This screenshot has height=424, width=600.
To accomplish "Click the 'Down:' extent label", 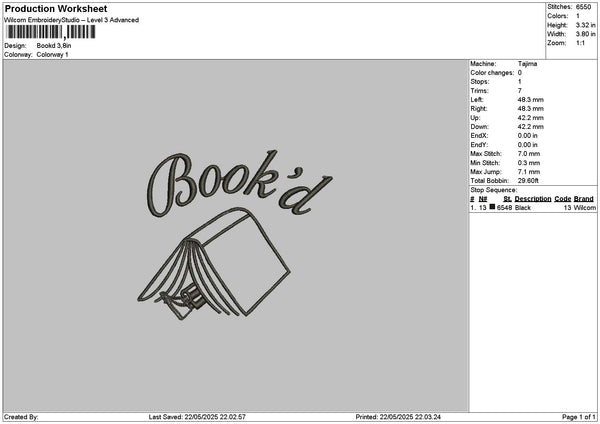I will pyautogui.click(x=479, y=127).
